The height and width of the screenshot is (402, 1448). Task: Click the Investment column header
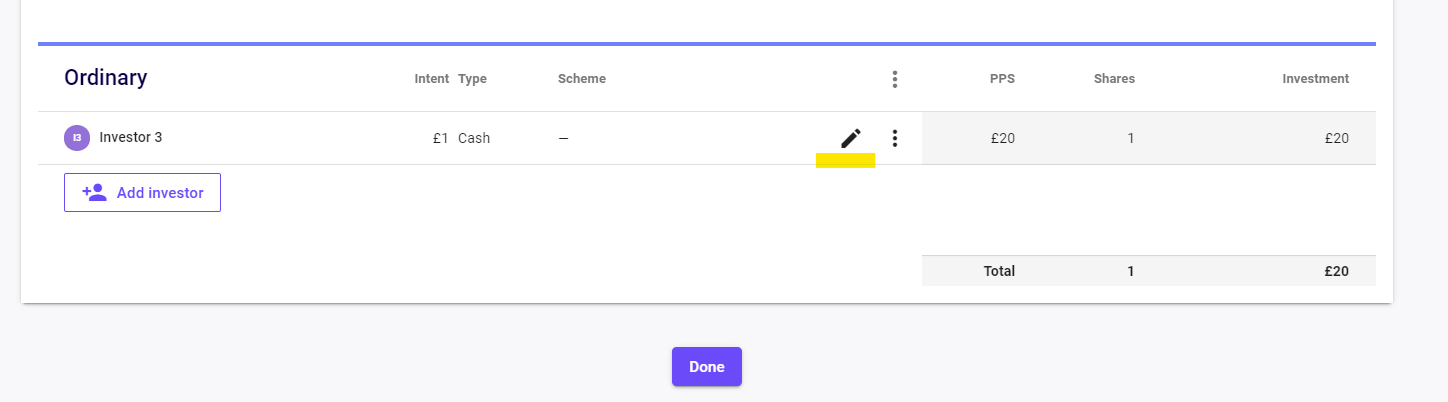1315,79
